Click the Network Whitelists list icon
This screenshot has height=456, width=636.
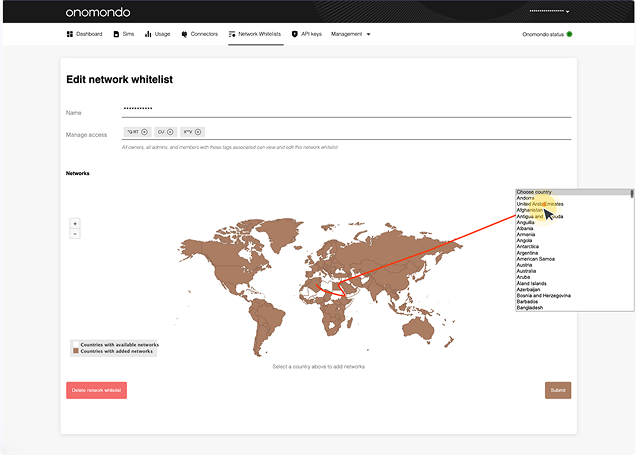pyautogui.click(x=232, y=34)
